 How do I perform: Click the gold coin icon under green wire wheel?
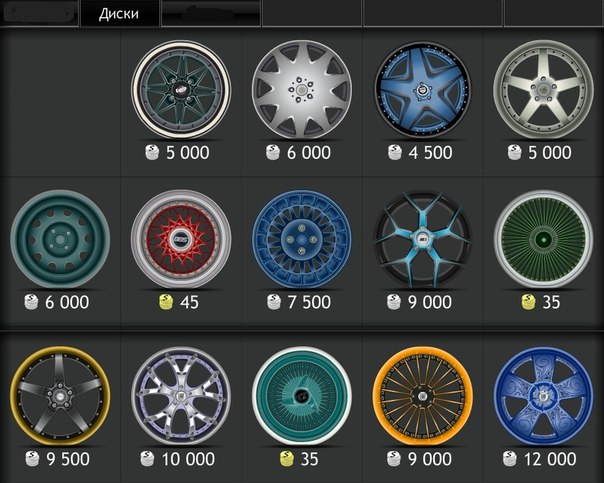528,302
